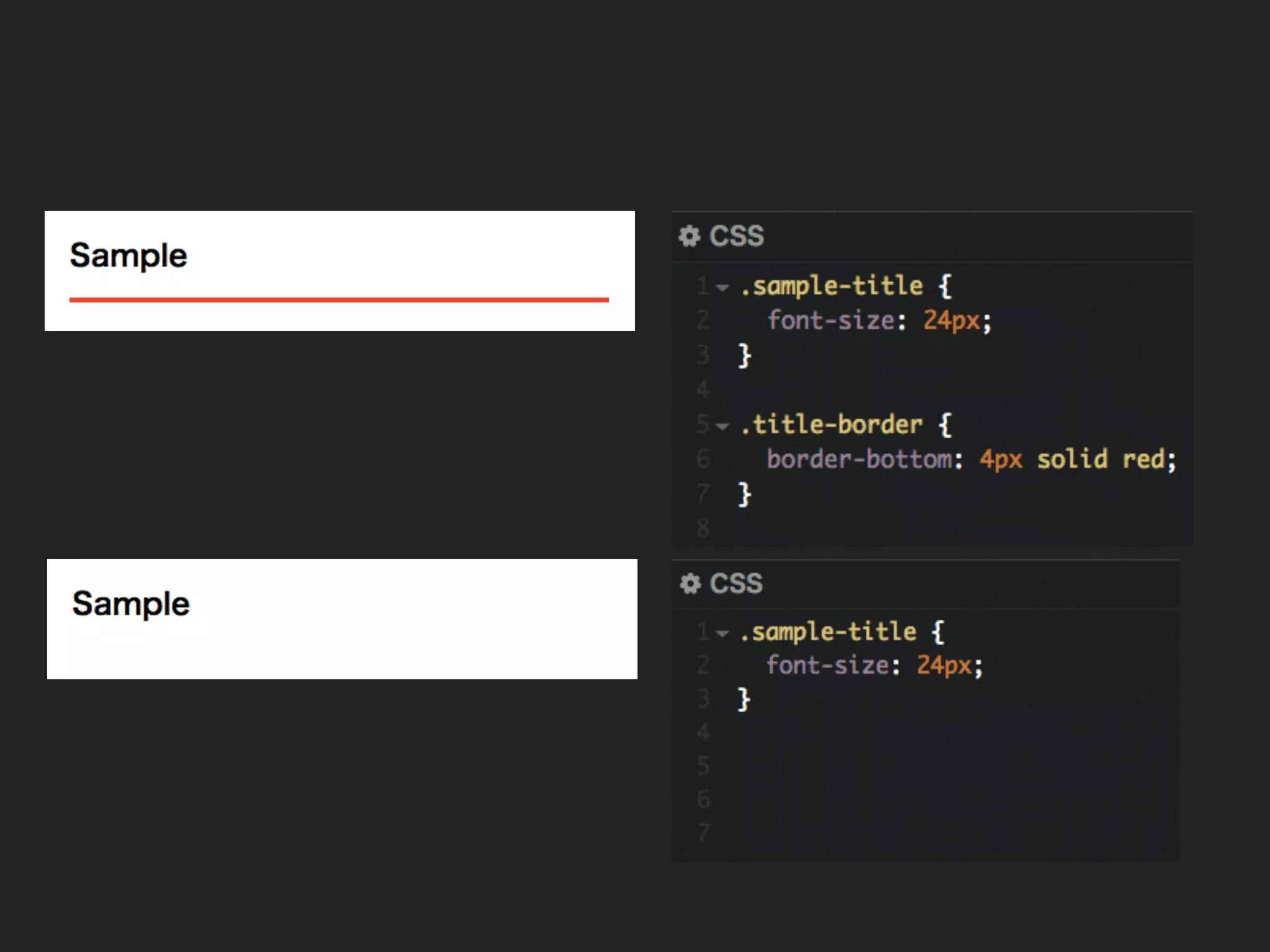This screenshot has width=1270, height=952.
Task: Place cursor on .title-border selector
Action: pos(831,425)
